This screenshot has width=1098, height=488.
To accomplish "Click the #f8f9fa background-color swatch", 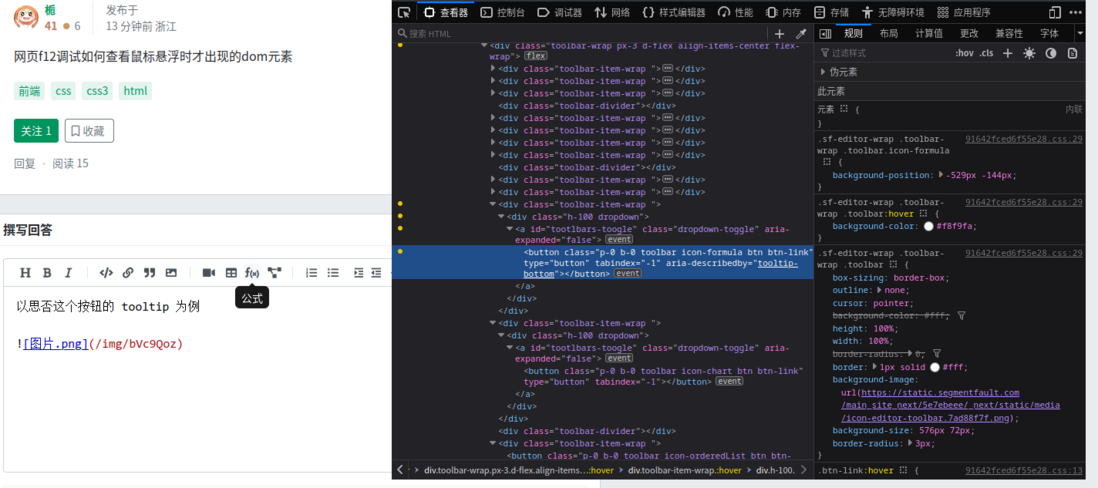I will tap(929, 226).
